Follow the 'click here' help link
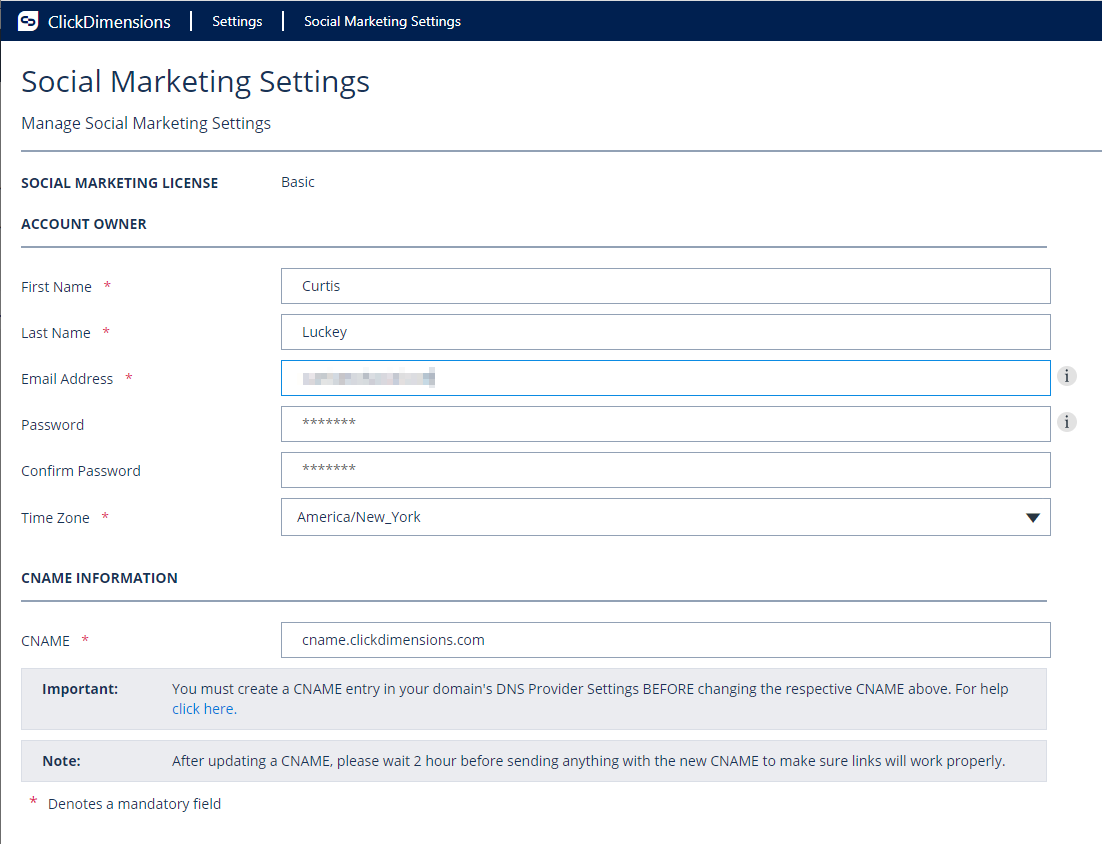Viewport: 1102px width, 844px height. pos(204,709)
